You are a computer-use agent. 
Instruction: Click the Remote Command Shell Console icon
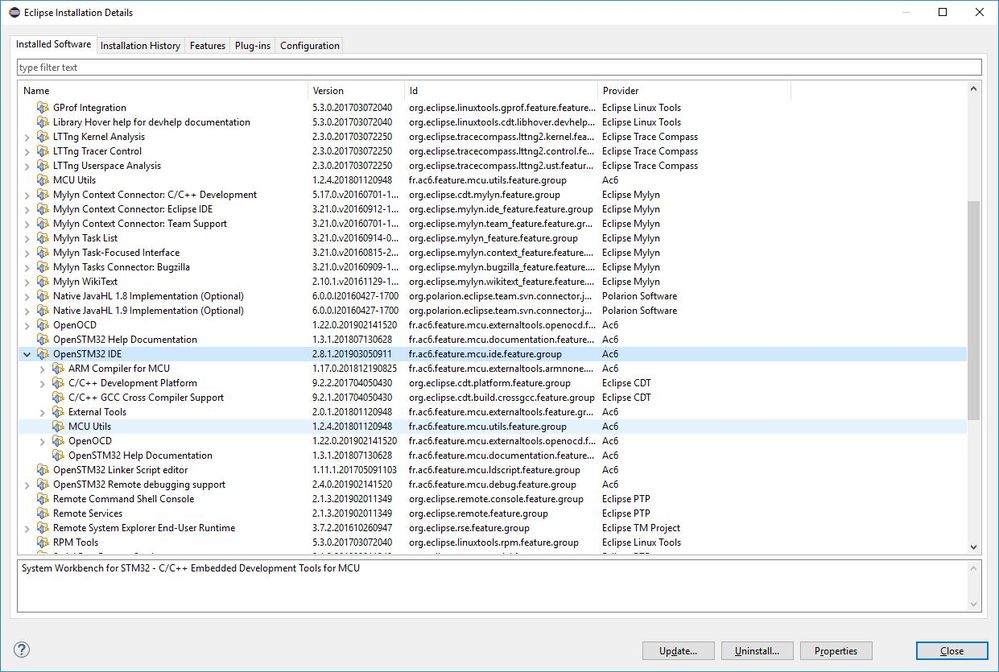(43, 499)
